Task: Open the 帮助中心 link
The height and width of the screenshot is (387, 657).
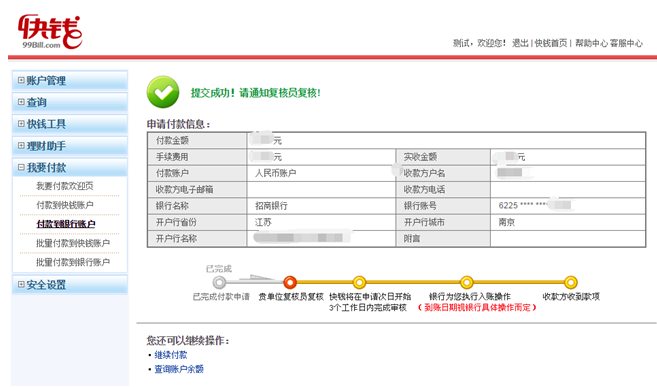Action: click(591, 43)
